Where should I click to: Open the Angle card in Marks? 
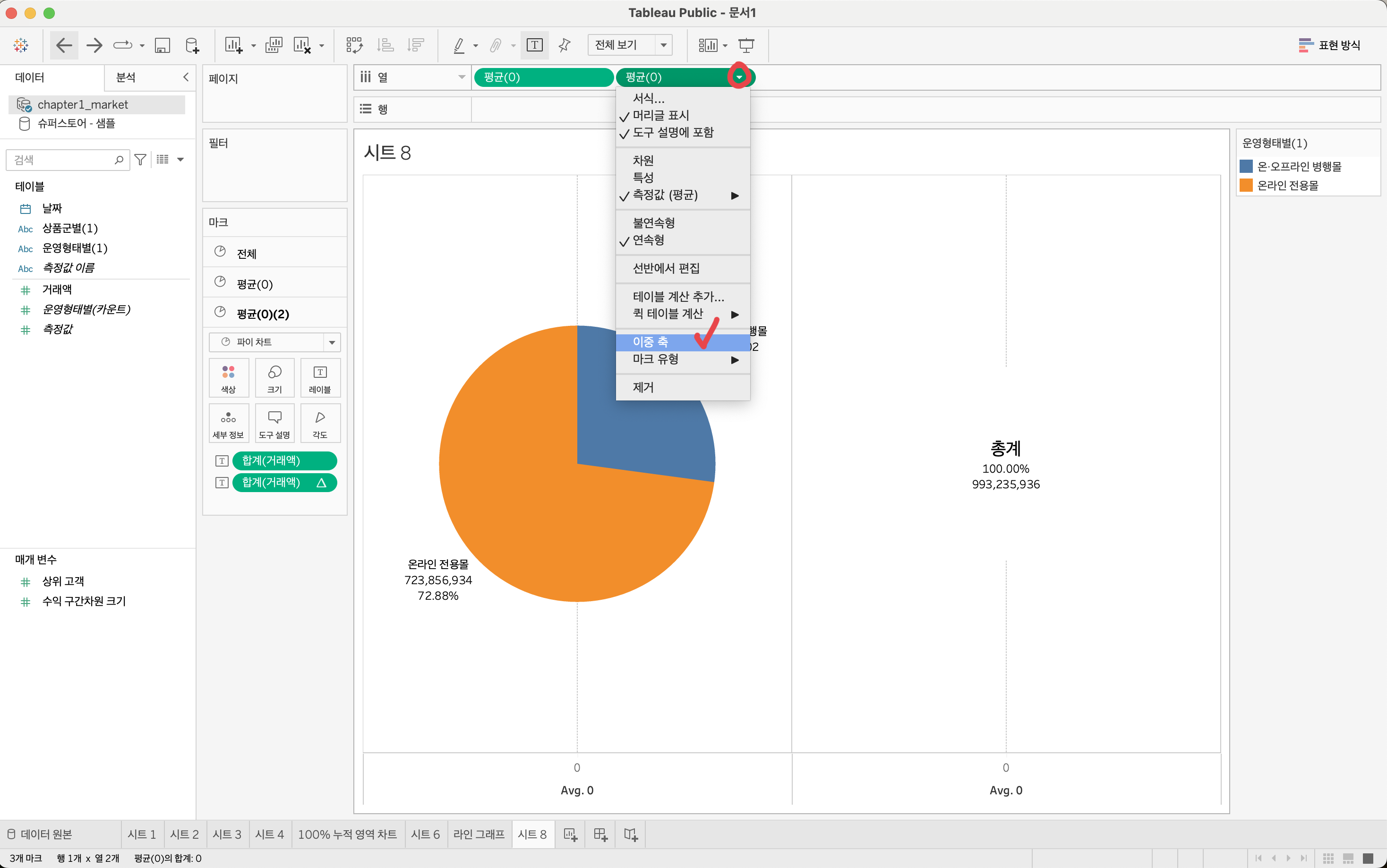click(x=320, y=423)
